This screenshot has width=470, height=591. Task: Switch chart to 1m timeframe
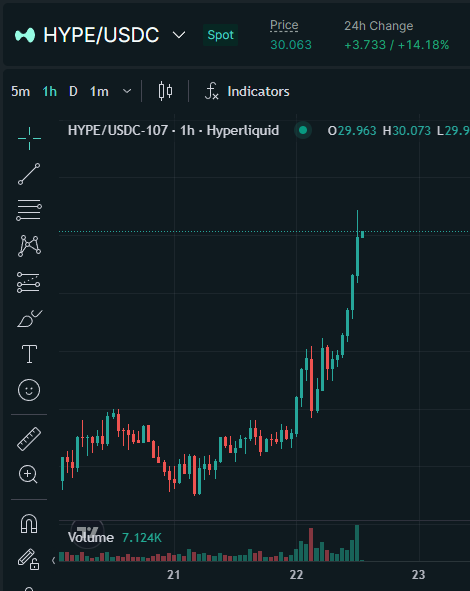click(99, 91)
